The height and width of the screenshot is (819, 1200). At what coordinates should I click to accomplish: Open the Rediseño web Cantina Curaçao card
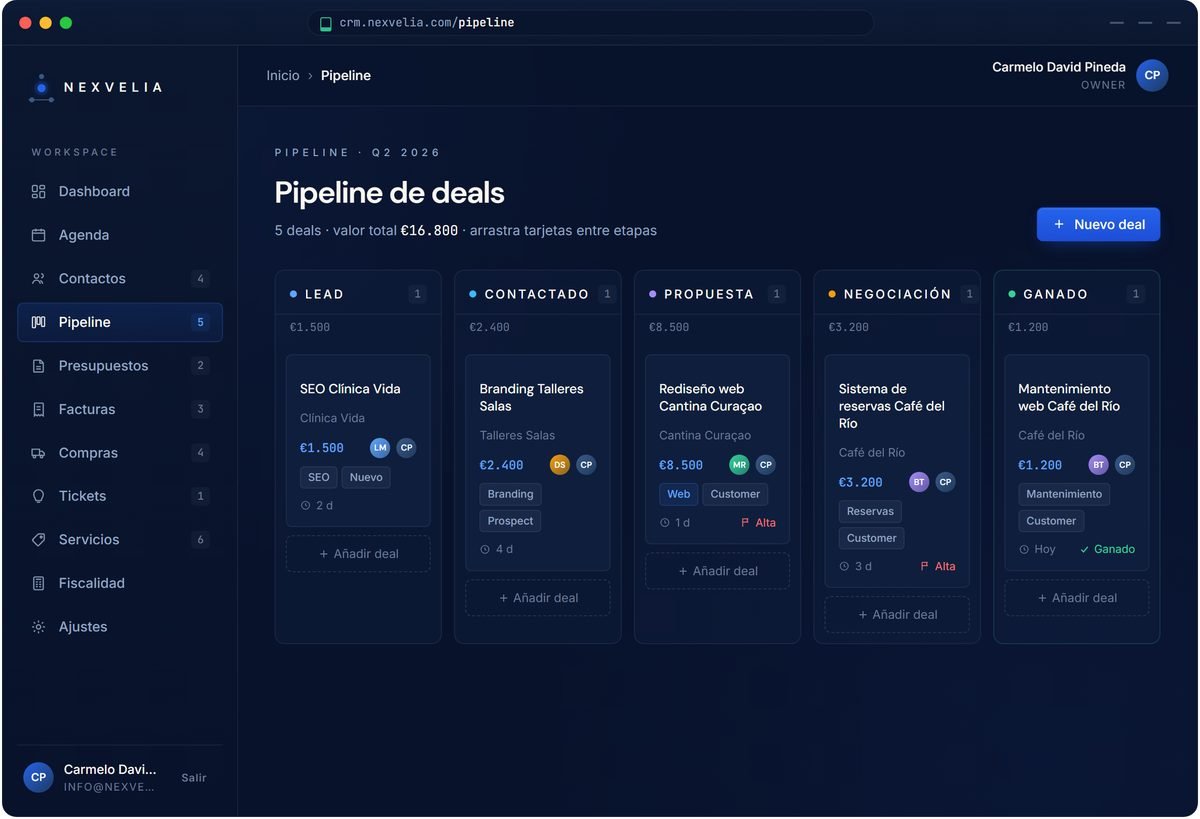tap(717, 449)
